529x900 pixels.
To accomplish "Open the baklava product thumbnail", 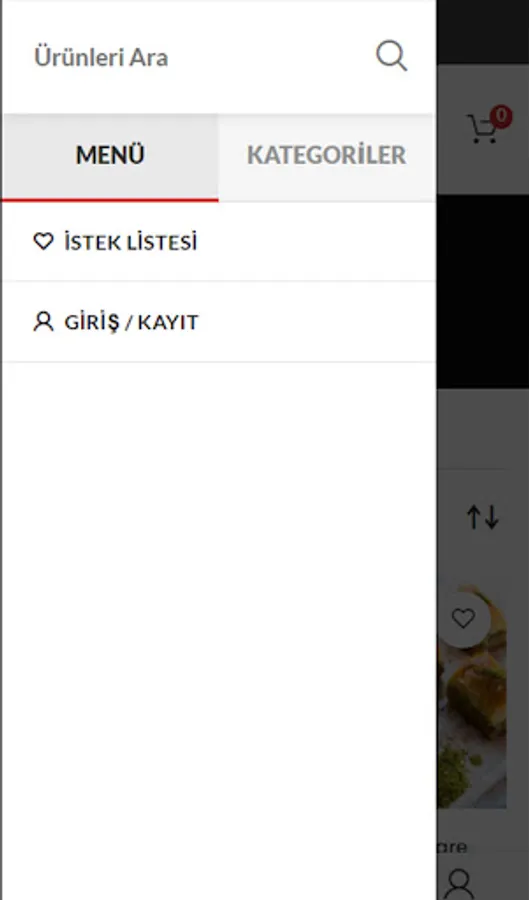I will pos(472,696).
